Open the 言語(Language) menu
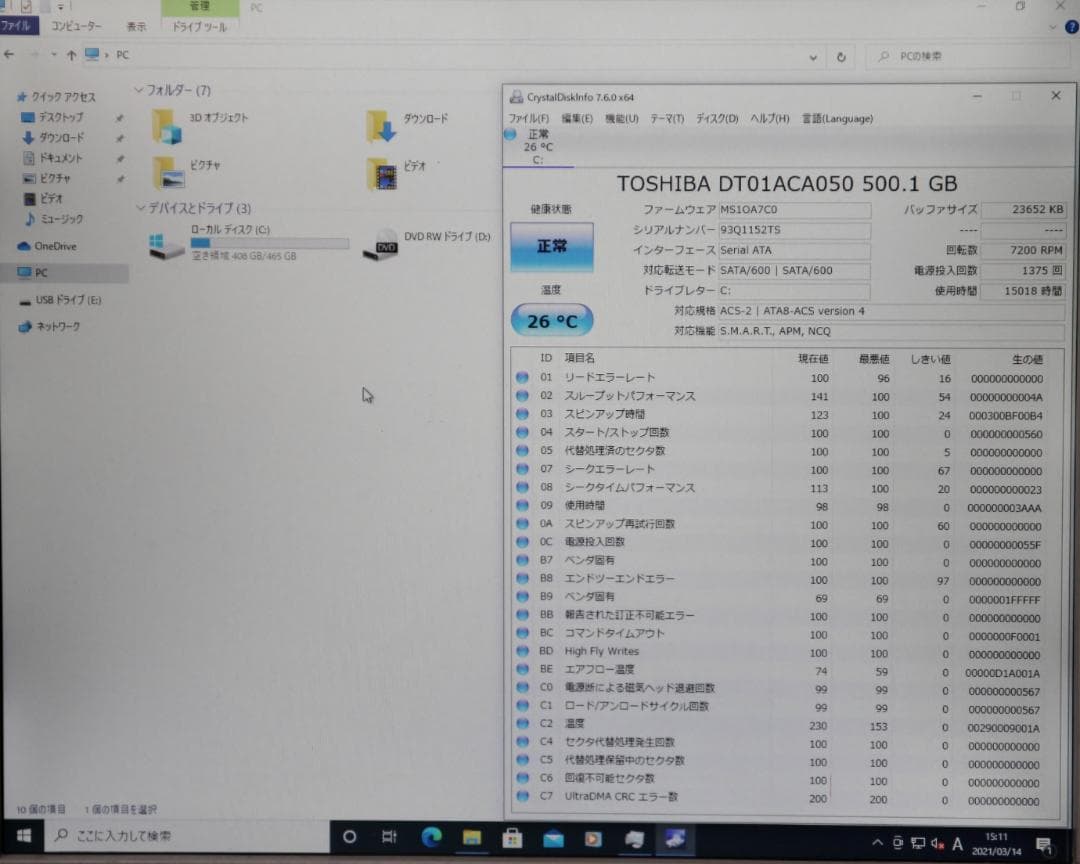Screen dimensions: 1080x864 pyautogui.click(x=837, y=119)
